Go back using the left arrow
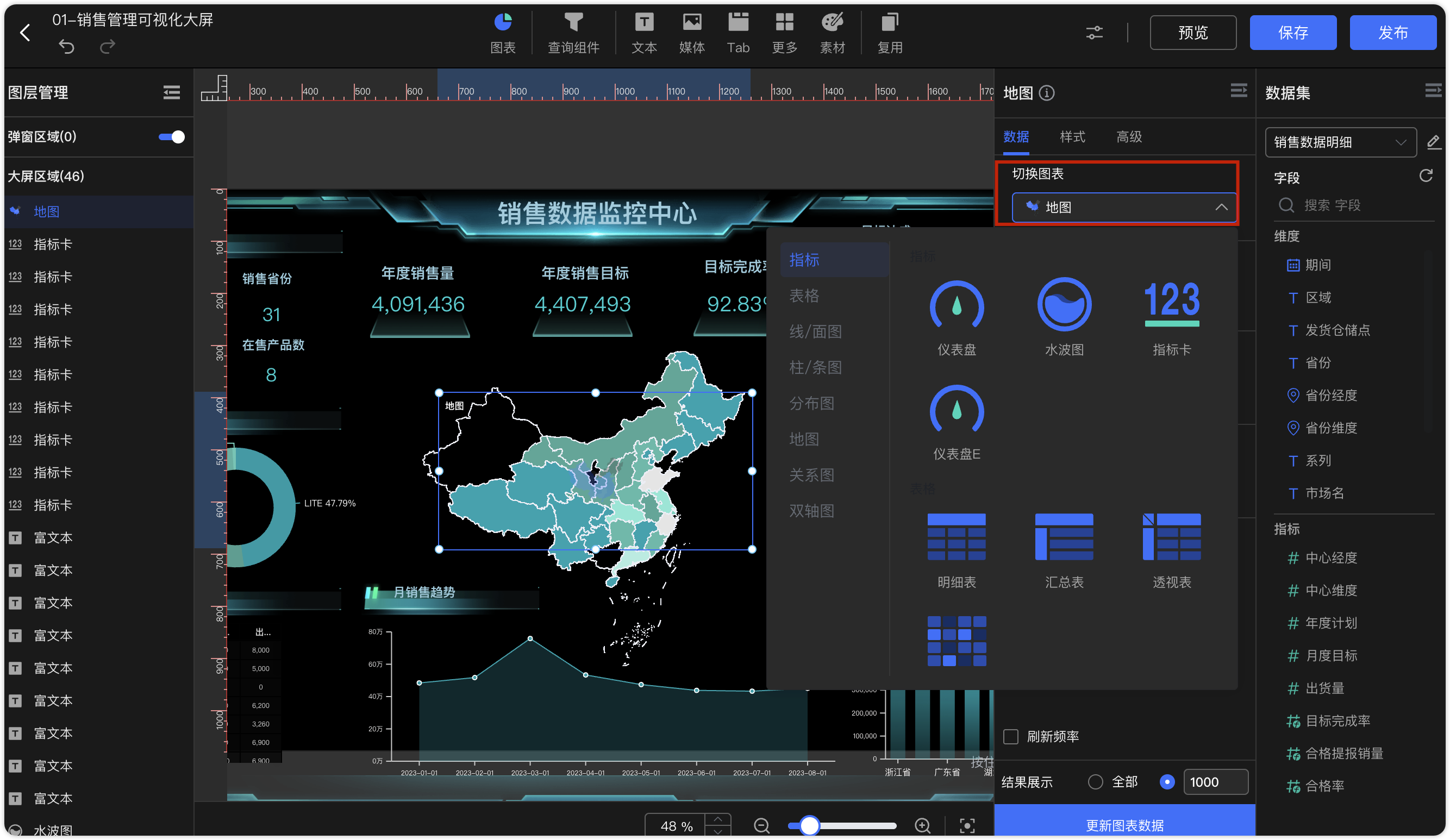 26,33
